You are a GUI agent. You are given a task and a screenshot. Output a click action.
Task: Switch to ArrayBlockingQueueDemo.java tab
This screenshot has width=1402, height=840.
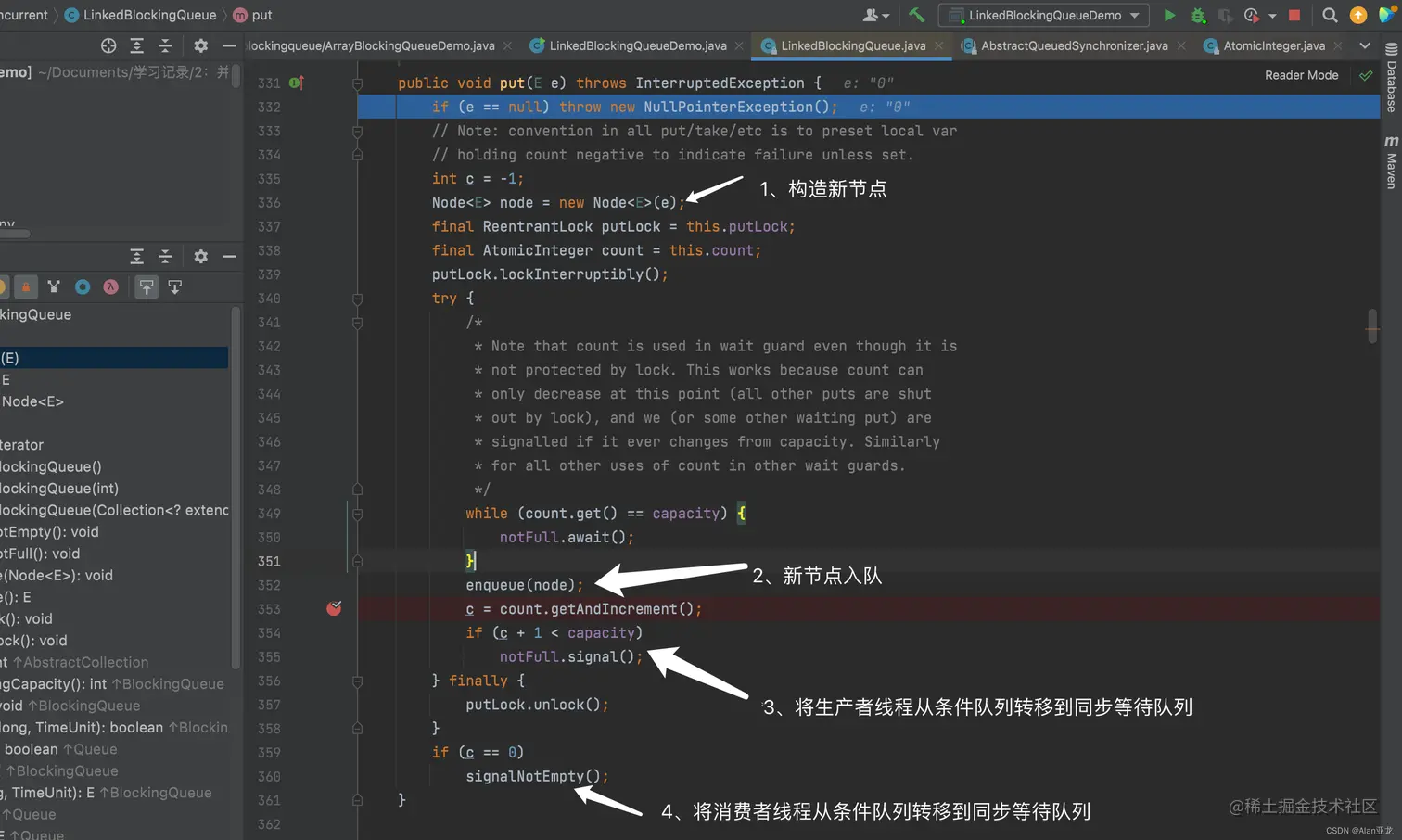[371, 45]
